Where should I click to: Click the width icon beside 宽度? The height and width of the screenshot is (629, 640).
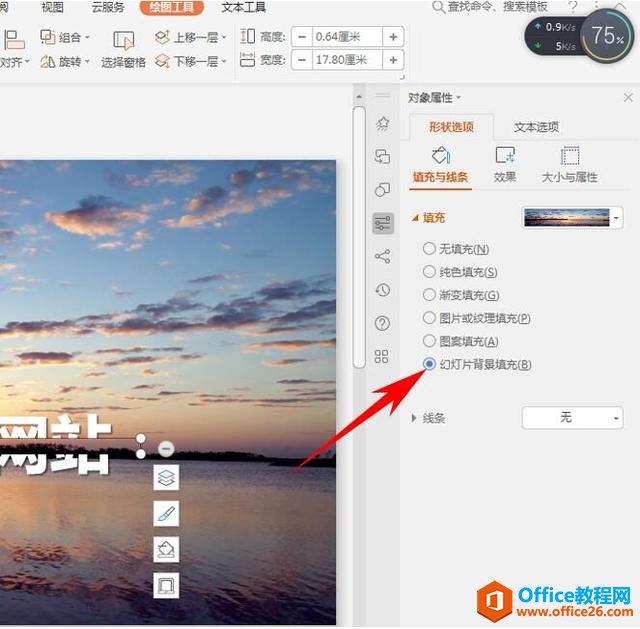[x=247, y=60]
